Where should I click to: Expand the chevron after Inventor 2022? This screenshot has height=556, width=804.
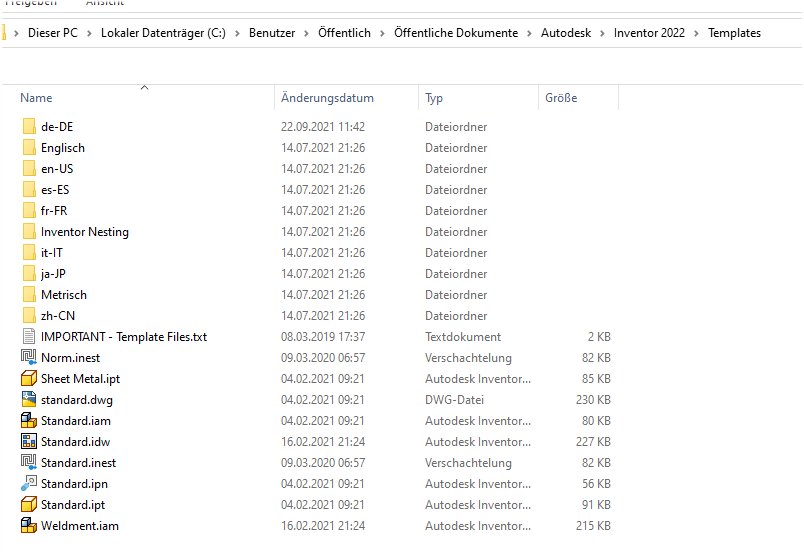pos(696,33)
